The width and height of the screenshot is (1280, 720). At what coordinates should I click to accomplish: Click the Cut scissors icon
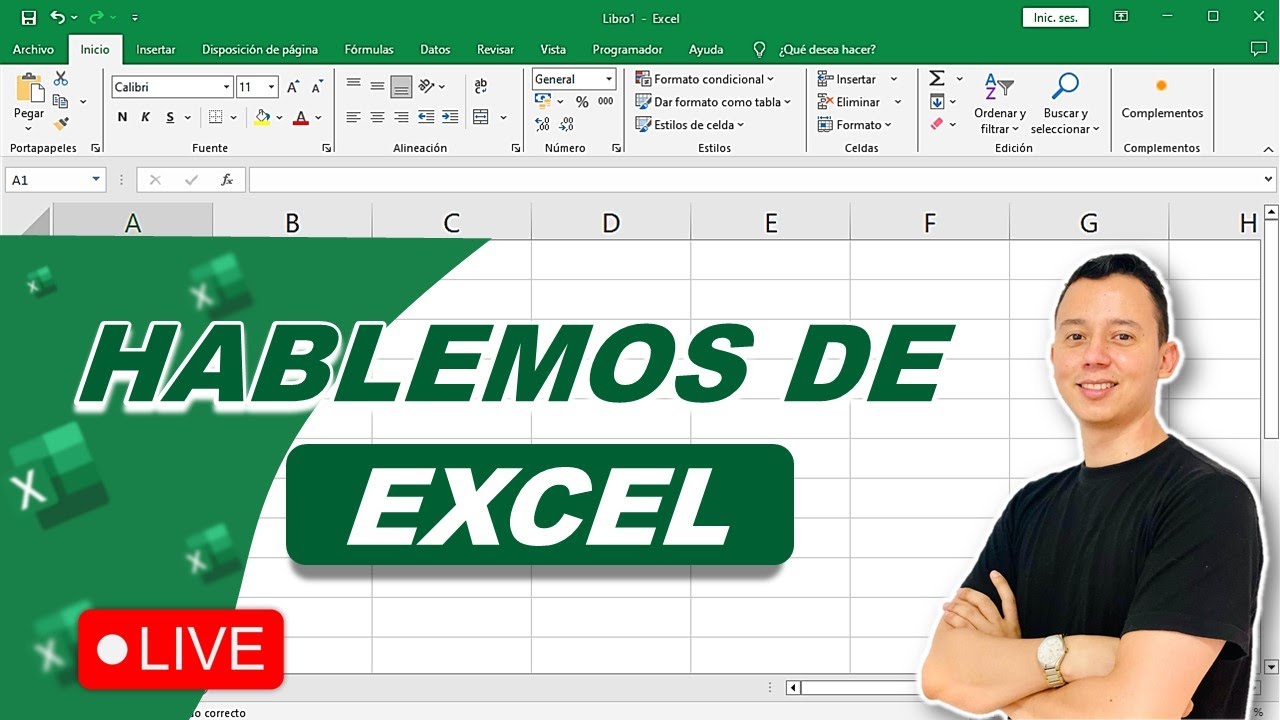point(61,79)
